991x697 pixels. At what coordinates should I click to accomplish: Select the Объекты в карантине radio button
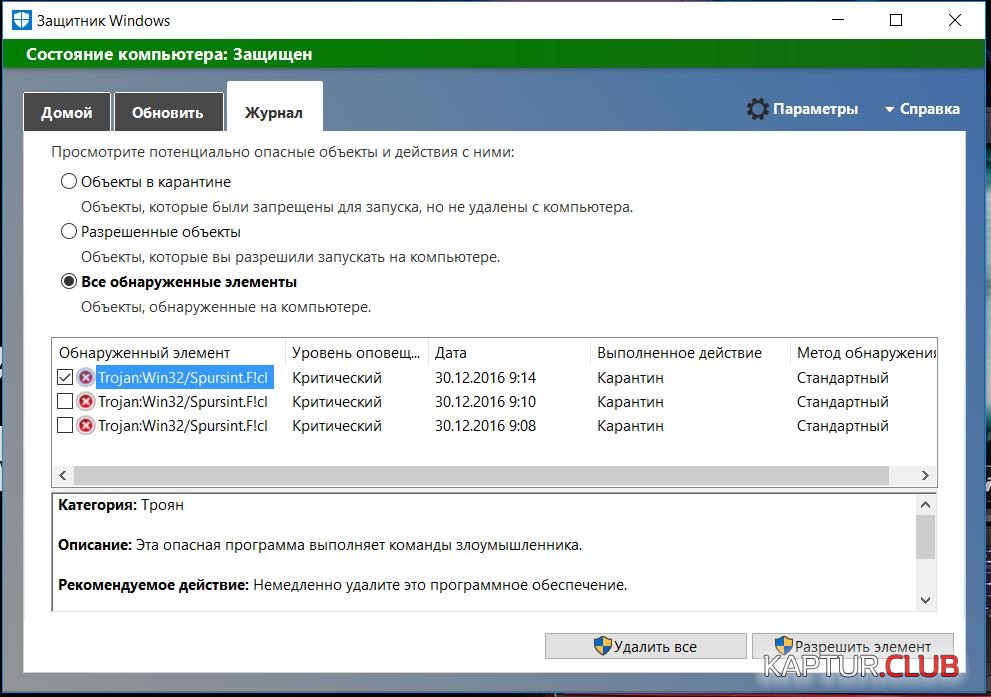coord(68,181)
